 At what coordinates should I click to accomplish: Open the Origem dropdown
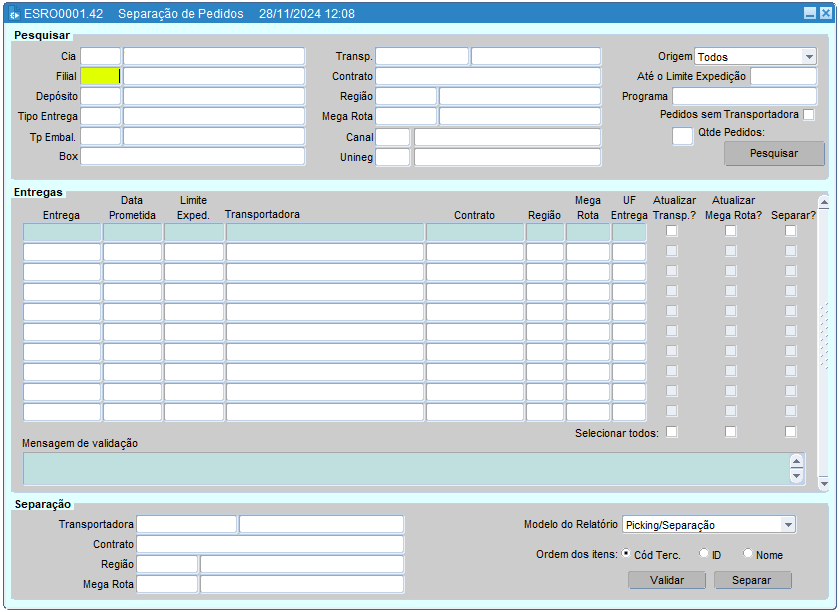tap(808, 57)
